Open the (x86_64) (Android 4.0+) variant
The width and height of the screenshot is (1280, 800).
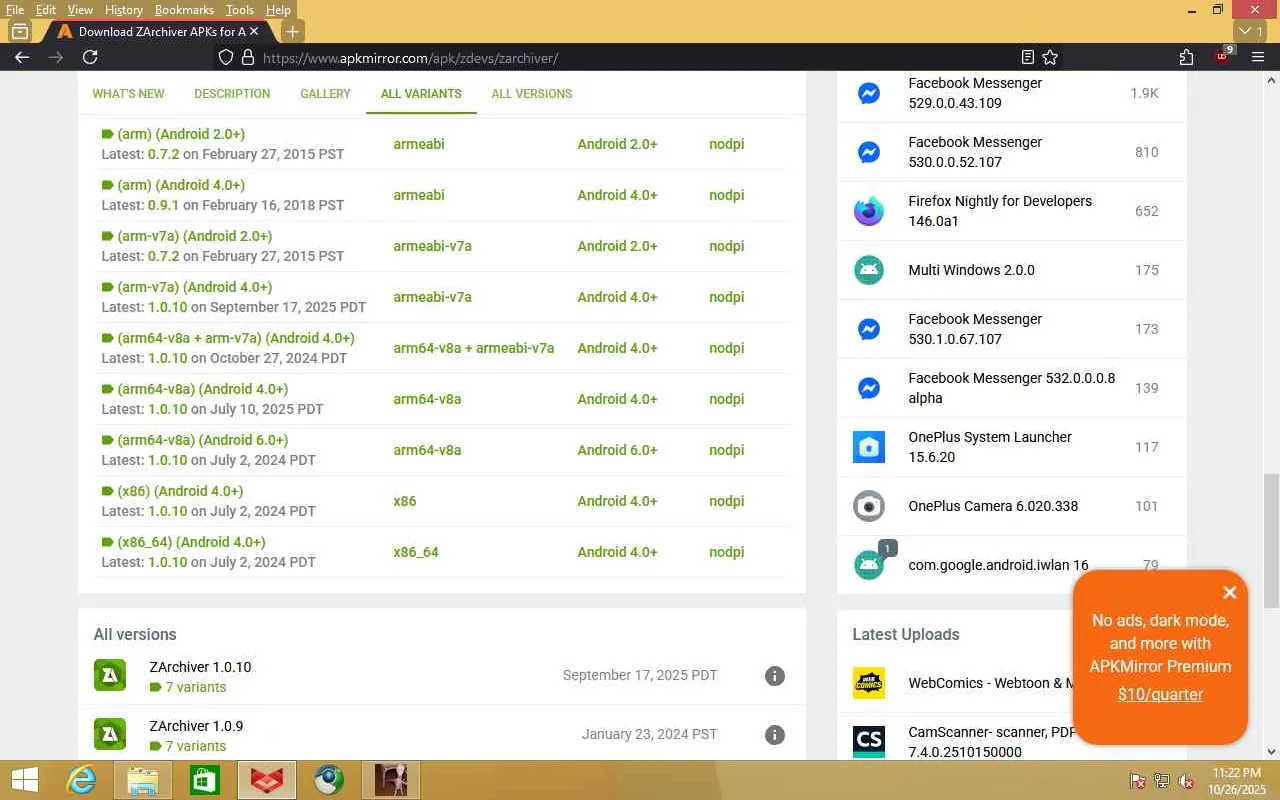[x=191, y=542]
